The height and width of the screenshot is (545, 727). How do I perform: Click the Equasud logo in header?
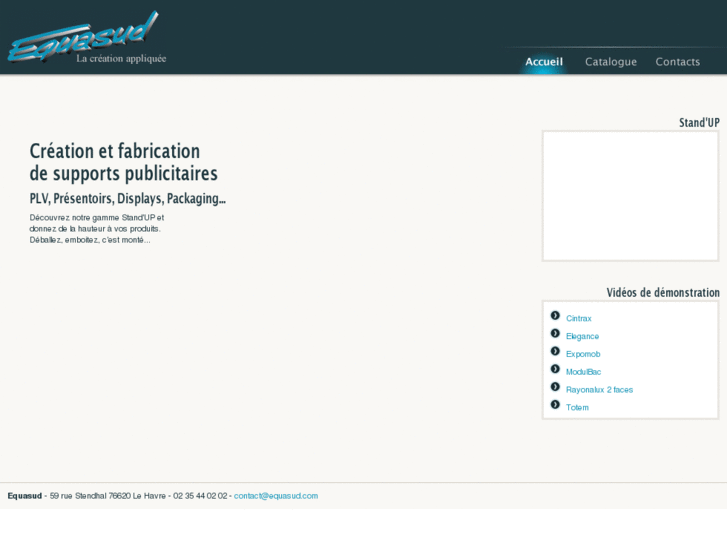pyautogui.click(x=83, y=37)
